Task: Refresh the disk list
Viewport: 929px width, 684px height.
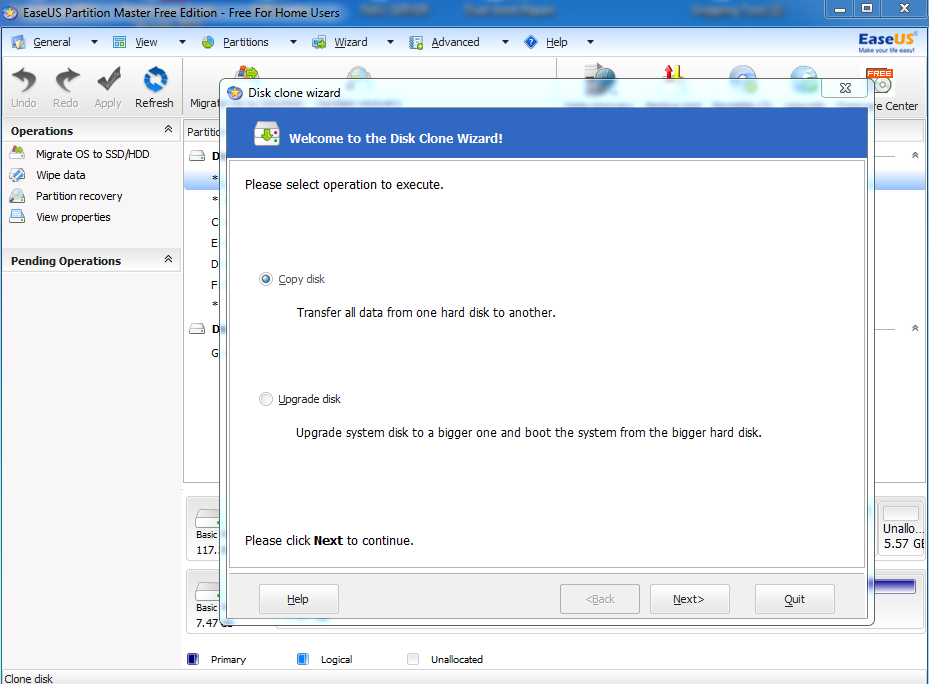Action: tap(155, 79)
